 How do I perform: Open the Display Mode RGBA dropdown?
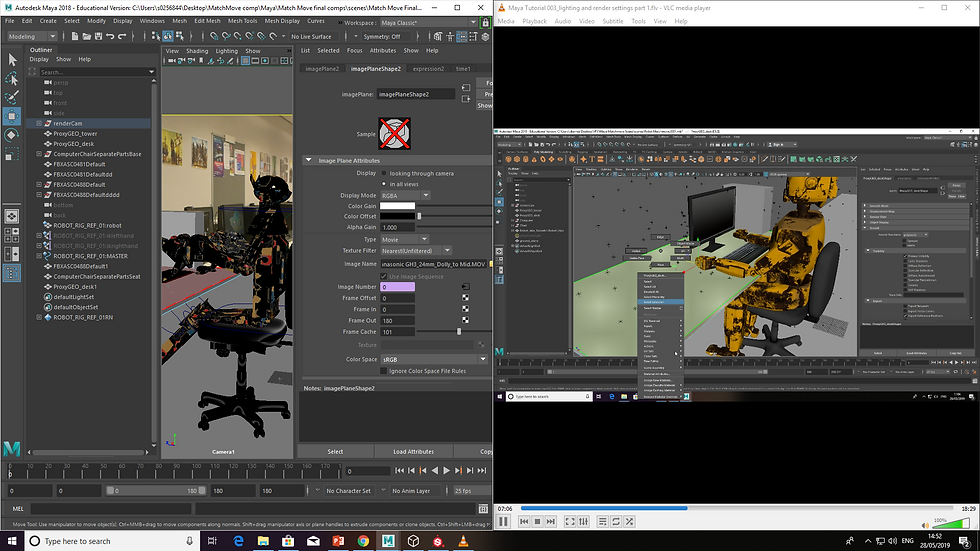click(405, 195)
